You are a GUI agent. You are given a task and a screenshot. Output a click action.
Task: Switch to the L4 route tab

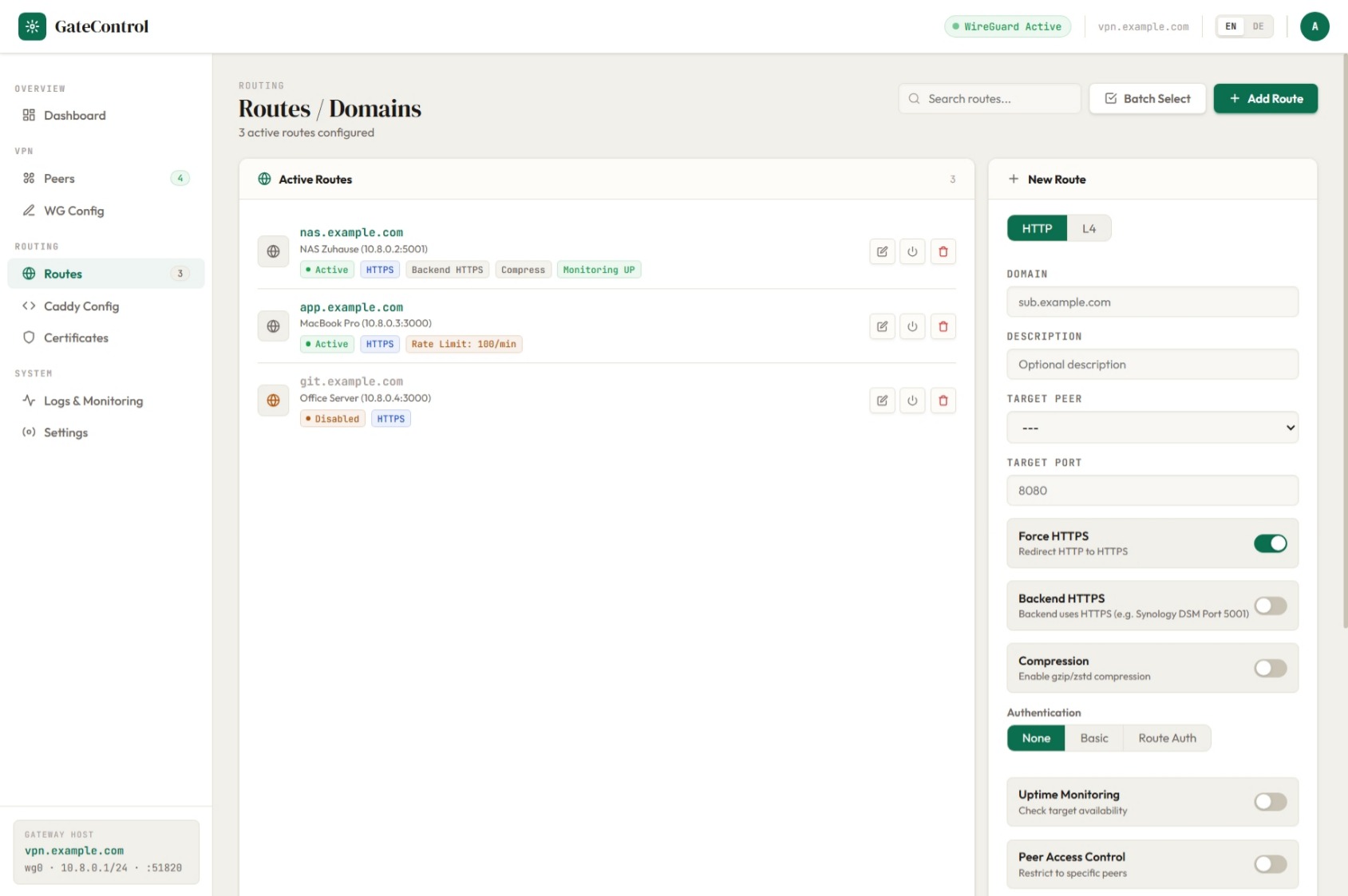click(x=1089, y=228)
